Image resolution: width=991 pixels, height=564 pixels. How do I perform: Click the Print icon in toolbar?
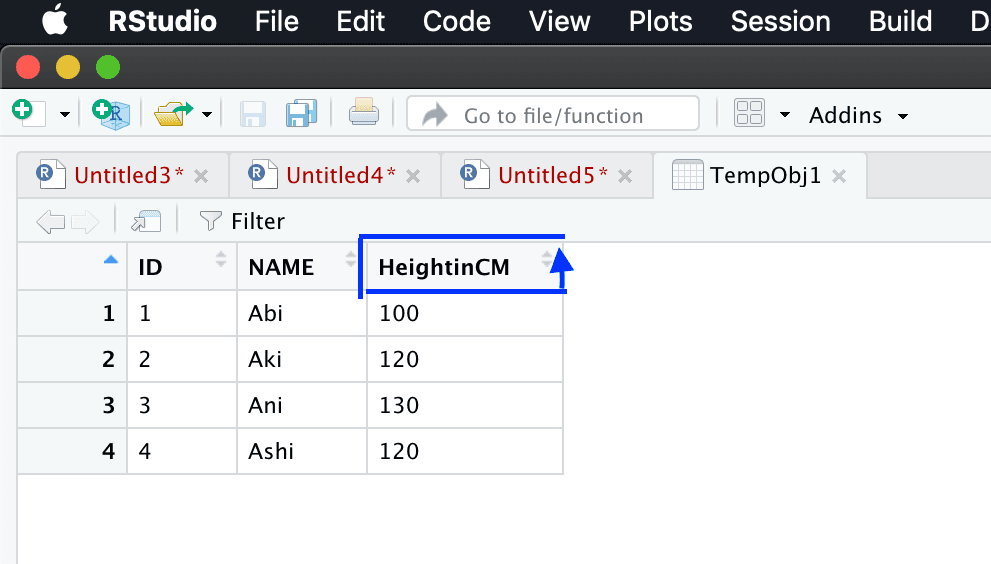coord(363,112)
